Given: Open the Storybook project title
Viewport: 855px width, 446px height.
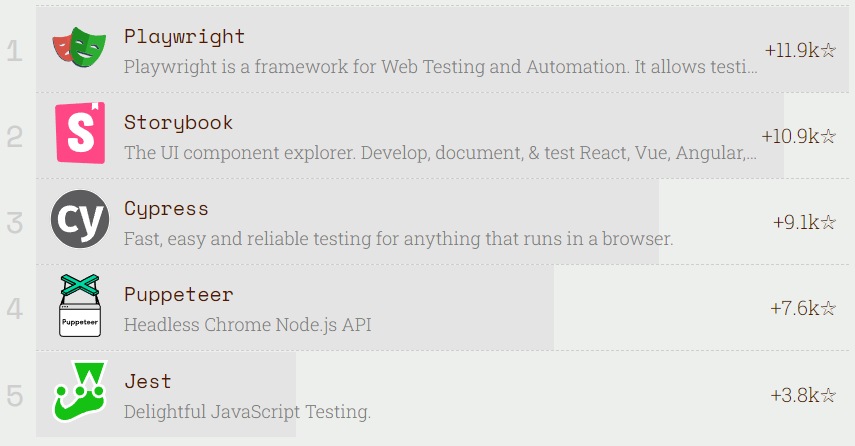Looking at the screenshot, I should click(178, 123).
